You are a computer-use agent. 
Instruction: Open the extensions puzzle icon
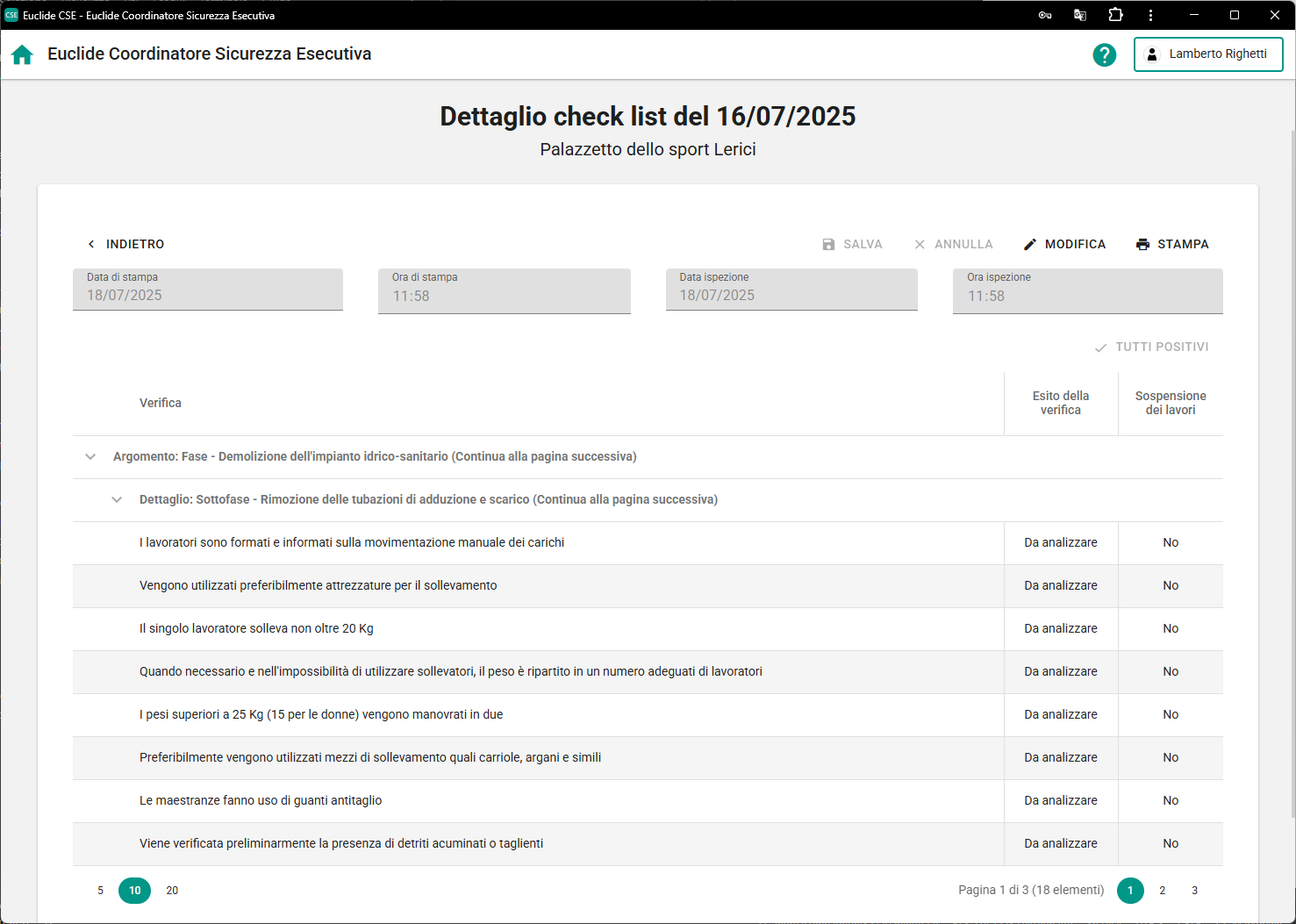(x=1115, y=15)
